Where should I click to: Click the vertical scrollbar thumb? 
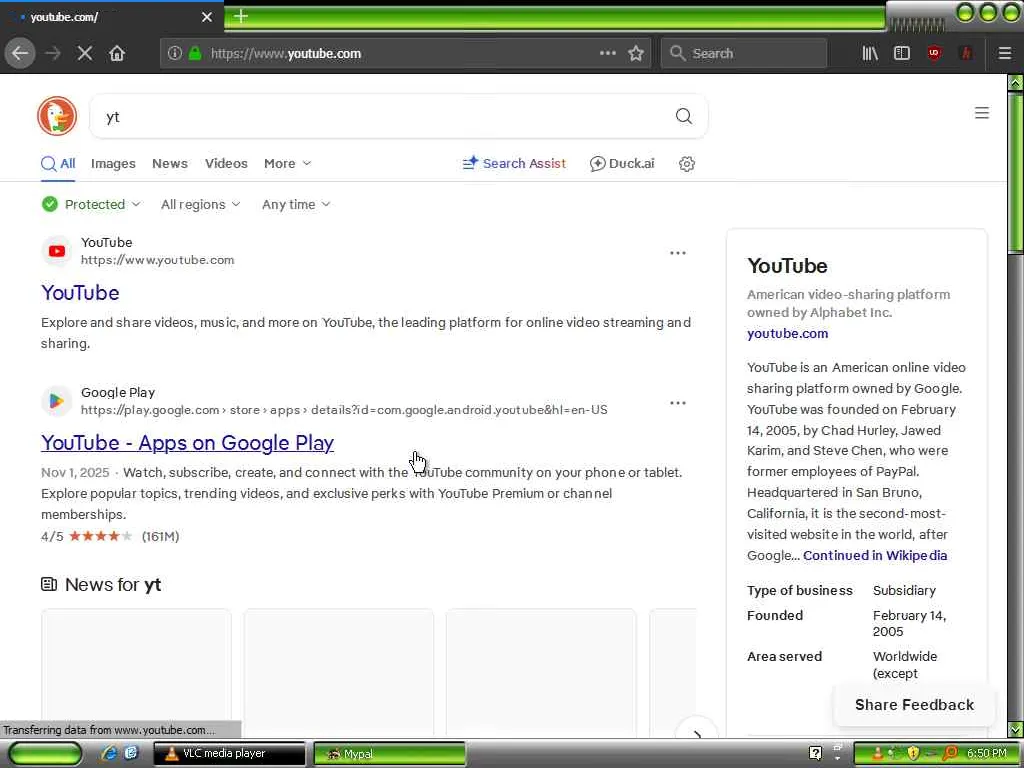(1016, 171)
